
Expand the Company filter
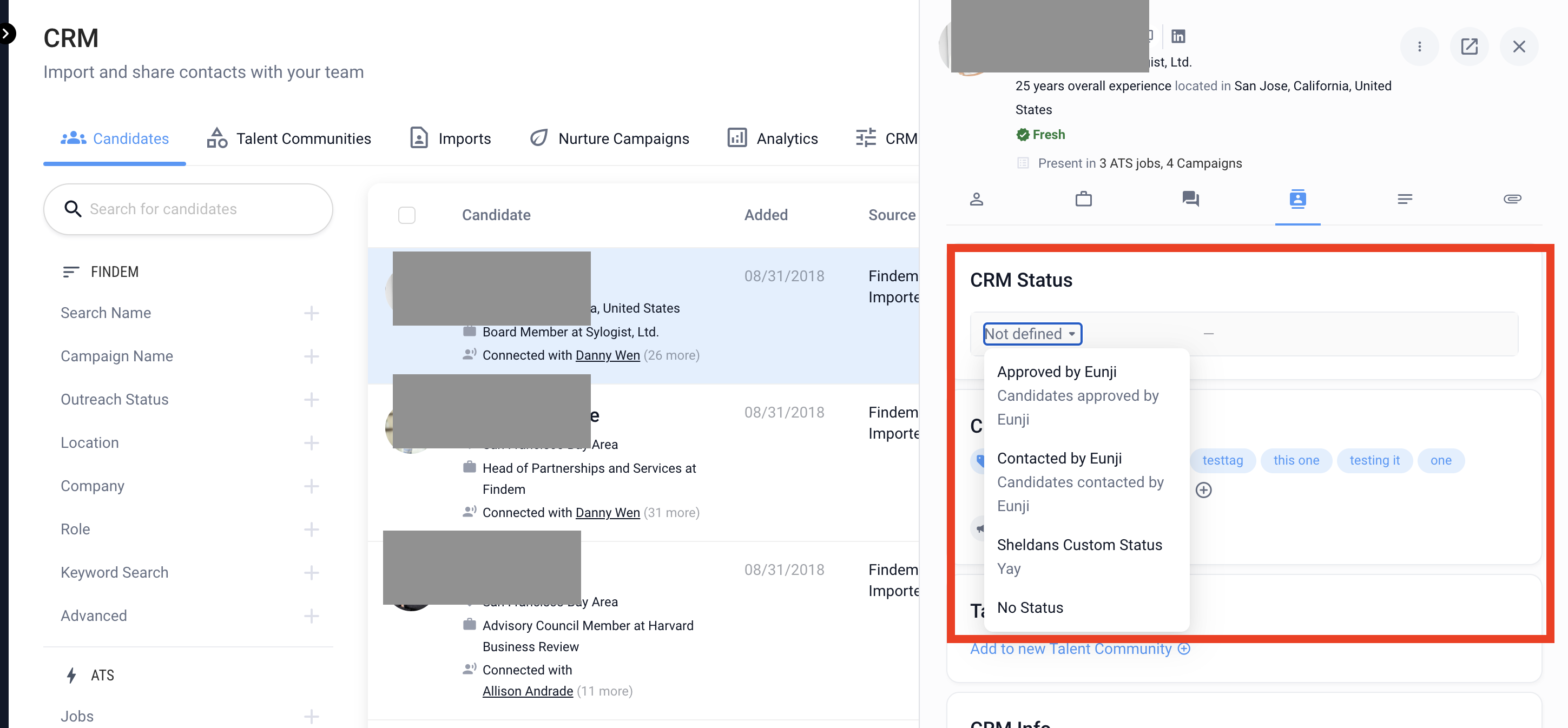(311, 486)
